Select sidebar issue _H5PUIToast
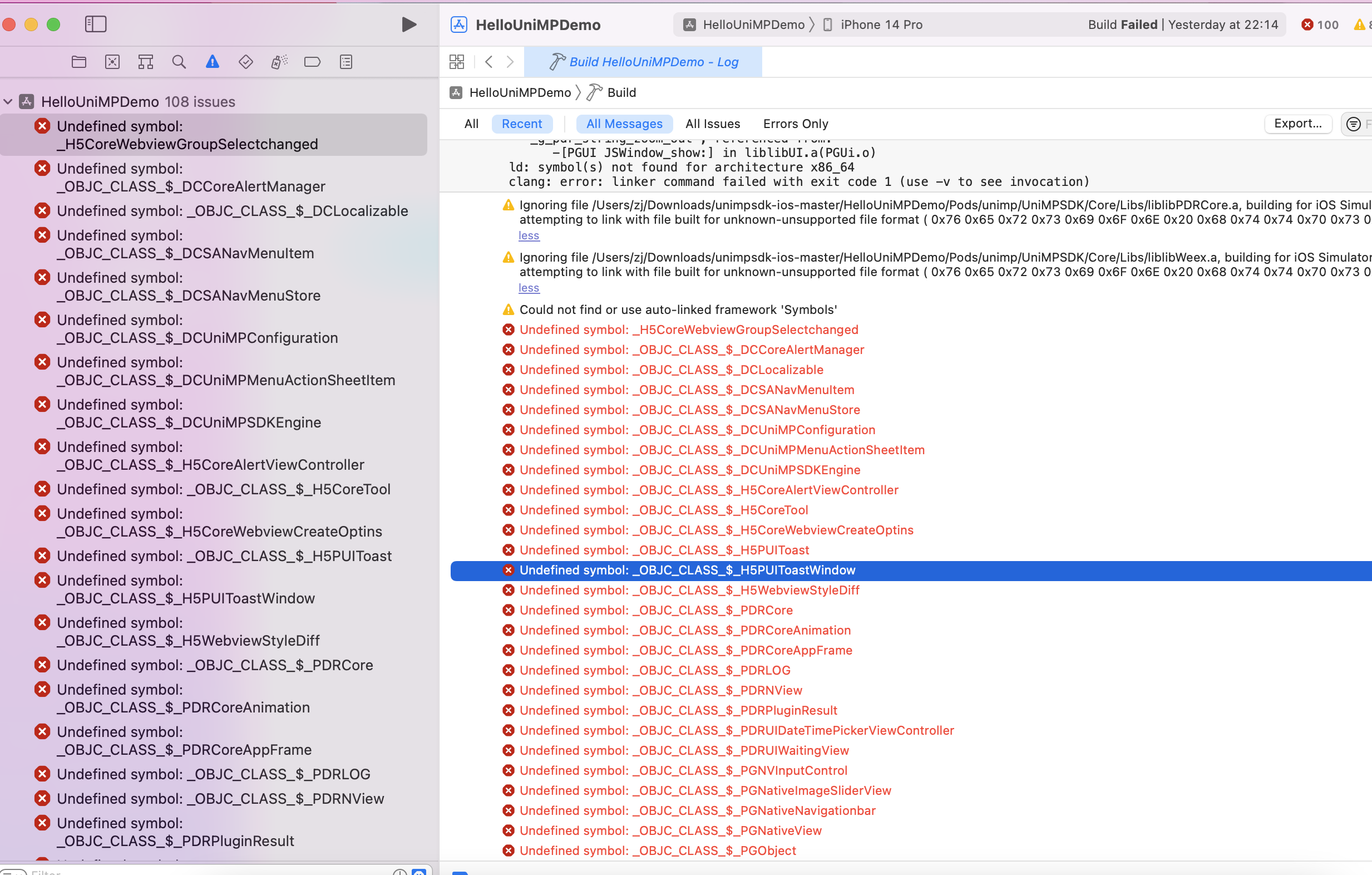 pos(214,556)
